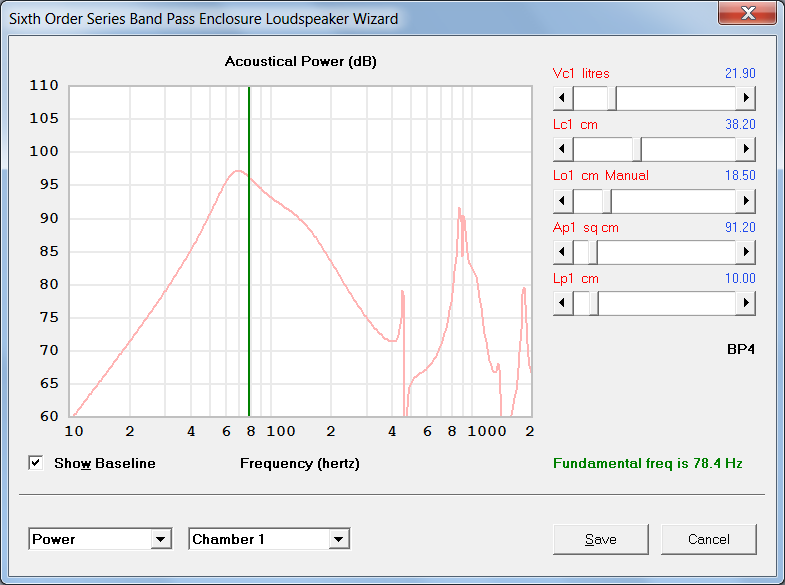This screenshot has width=785, height=585.
Task: Click right arrow of Lo1 cm slider
Action: pyautogui.click(x=745, y=201)
